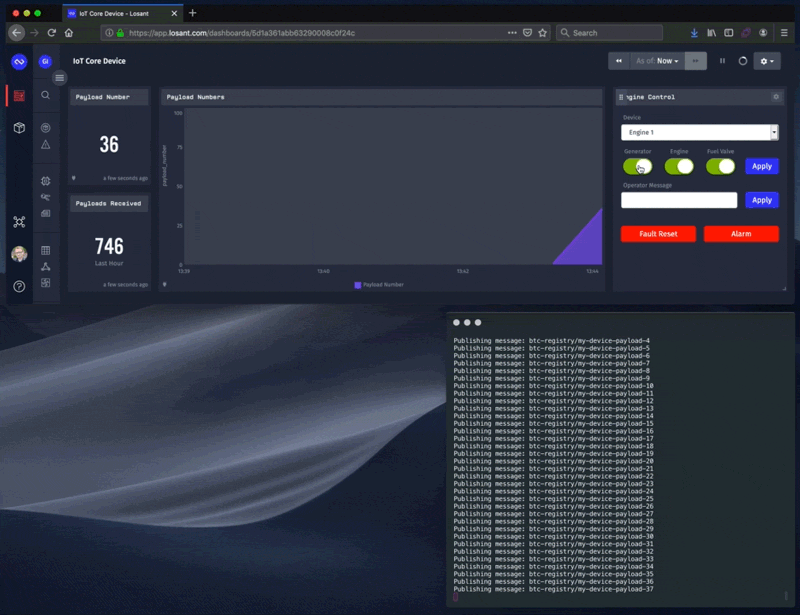Click the data table sidebar icon
The width and height of the screenshot is (800, 615).
[x=46, y=250]
